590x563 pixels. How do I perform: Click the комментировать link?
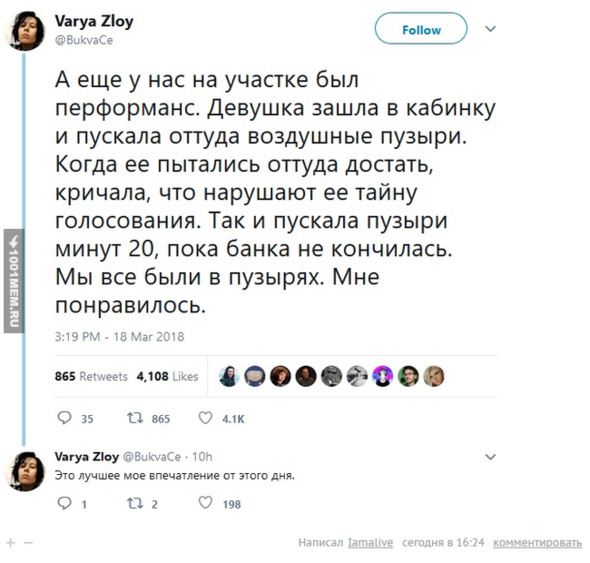point(537,543)
